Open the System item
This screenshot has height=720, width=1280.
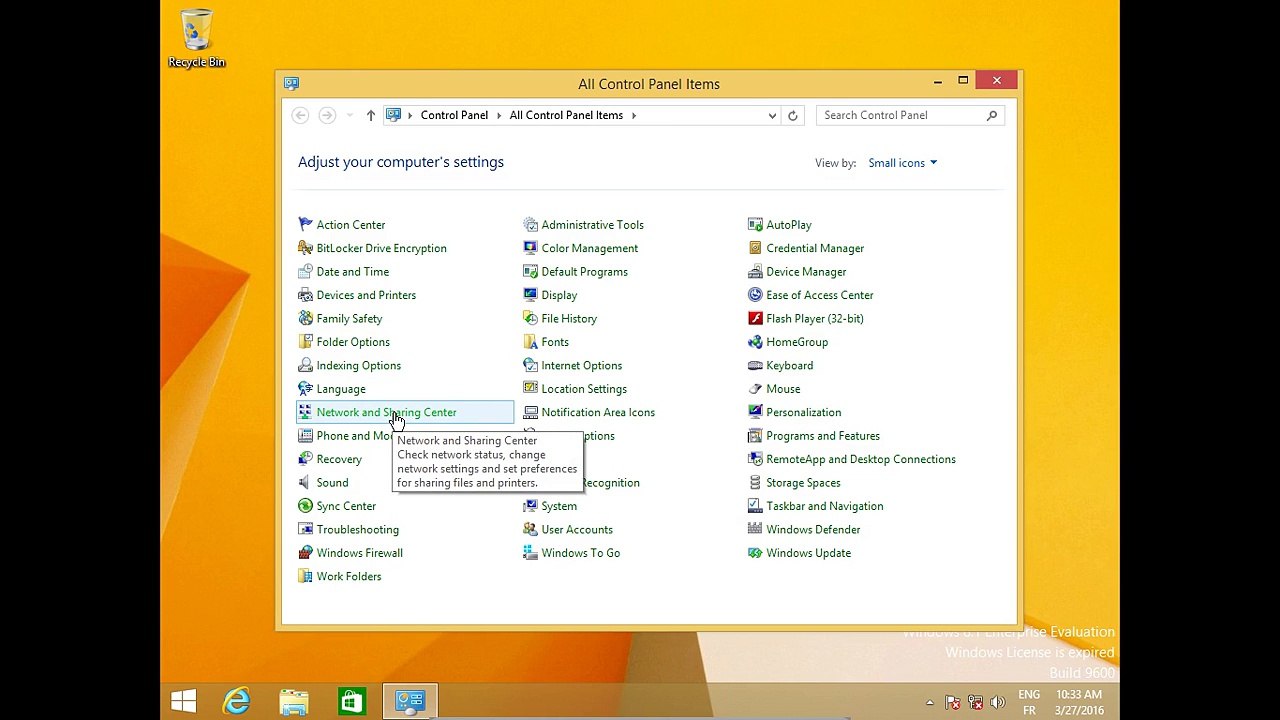tap(559, 506)
